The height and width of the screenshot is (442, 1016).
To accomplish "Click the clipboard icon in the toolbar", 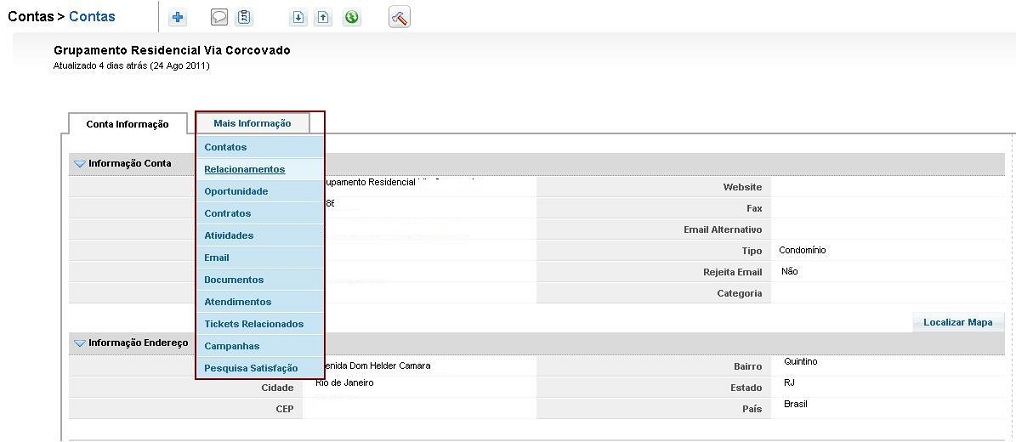I will point(244,17).
